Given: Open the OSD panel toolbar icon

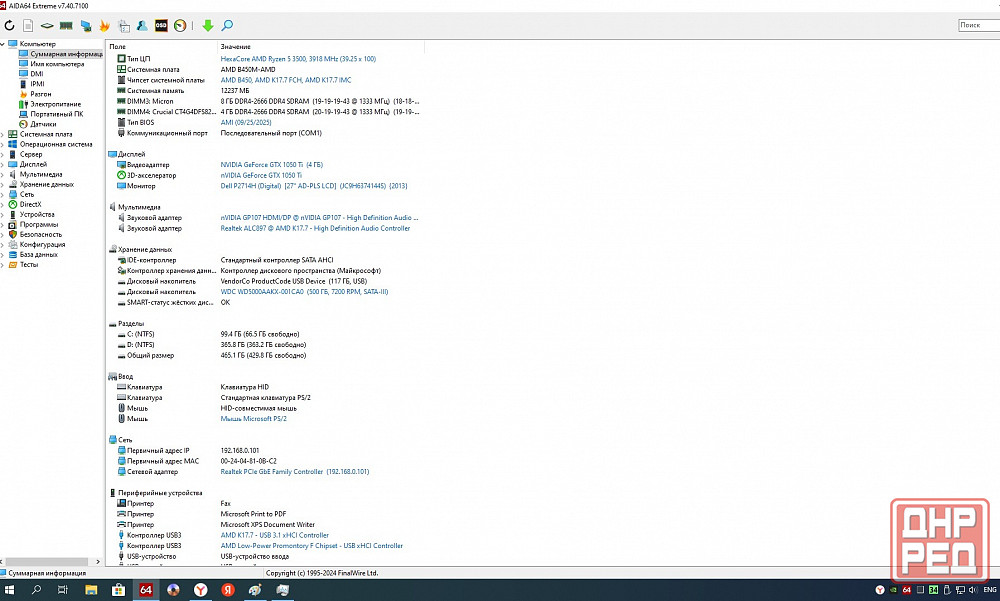Looking at the screenshot, I should click(x=161, y=25).
